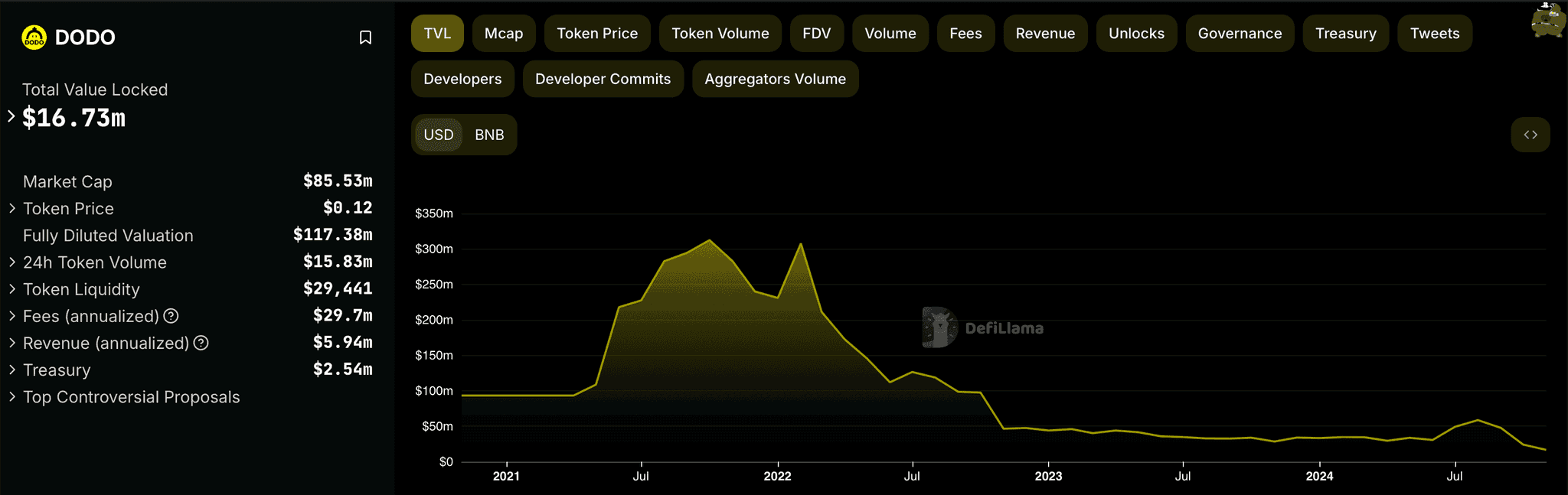1568x495 pixels.
Task: Show Governance data on chart
Action: (x=1240, y=34)
